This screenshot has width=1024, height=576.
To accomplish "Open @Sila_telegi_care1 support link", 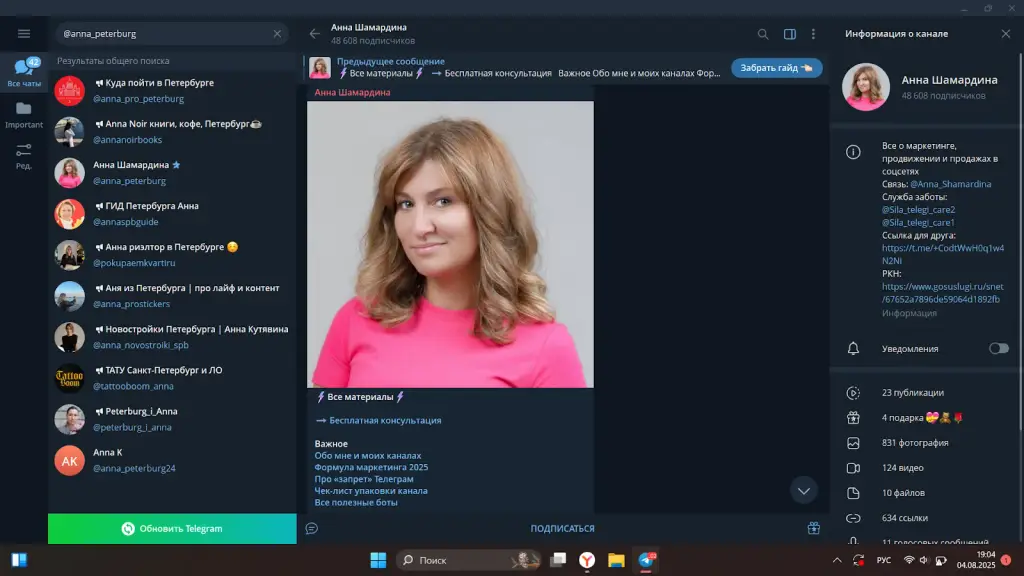I will [918, 223].
